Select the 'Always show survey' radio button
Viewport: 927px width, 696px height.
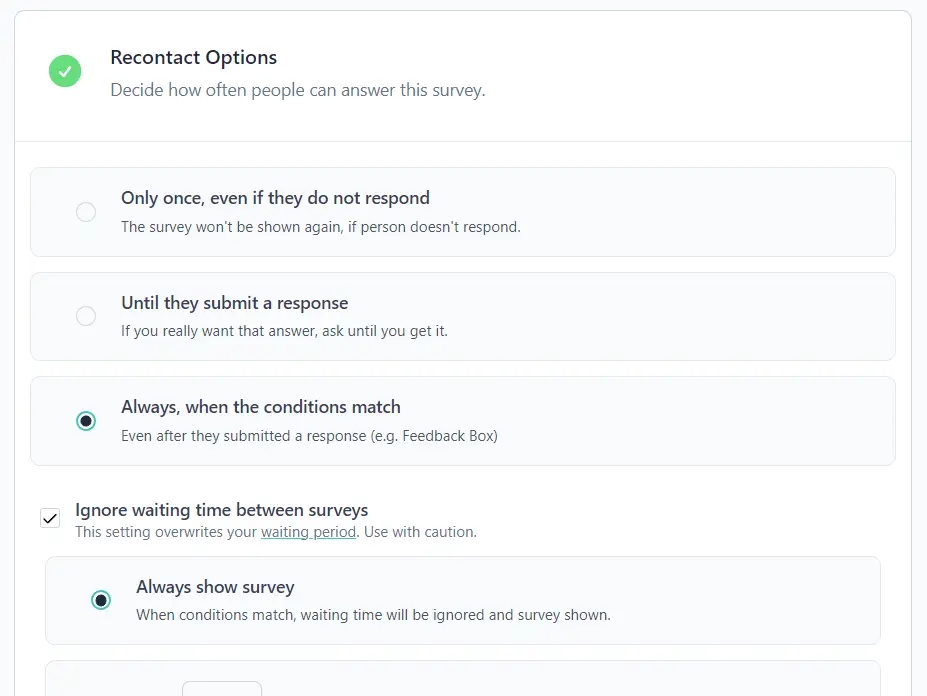point(101,600)
